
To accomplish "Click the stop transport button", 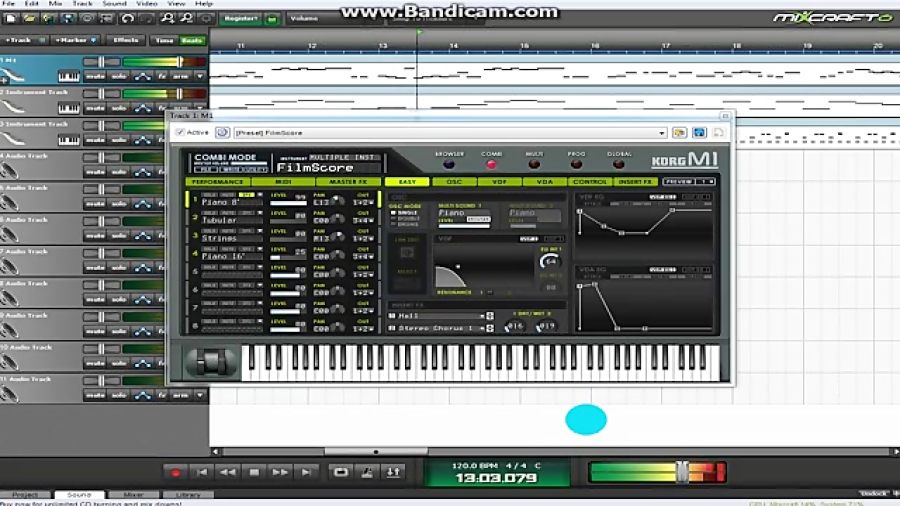I will [x=254, y=472].
